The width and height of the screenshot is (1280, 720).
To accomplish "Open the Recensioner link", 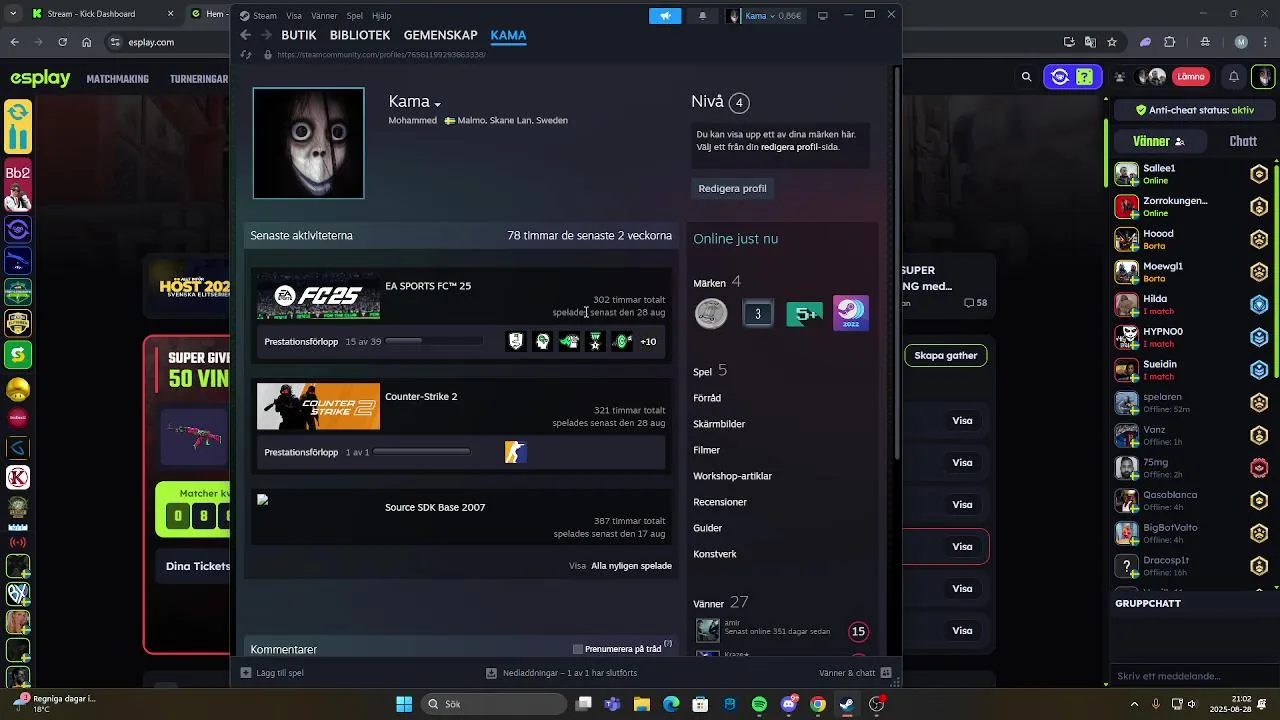I will [720, 502].
